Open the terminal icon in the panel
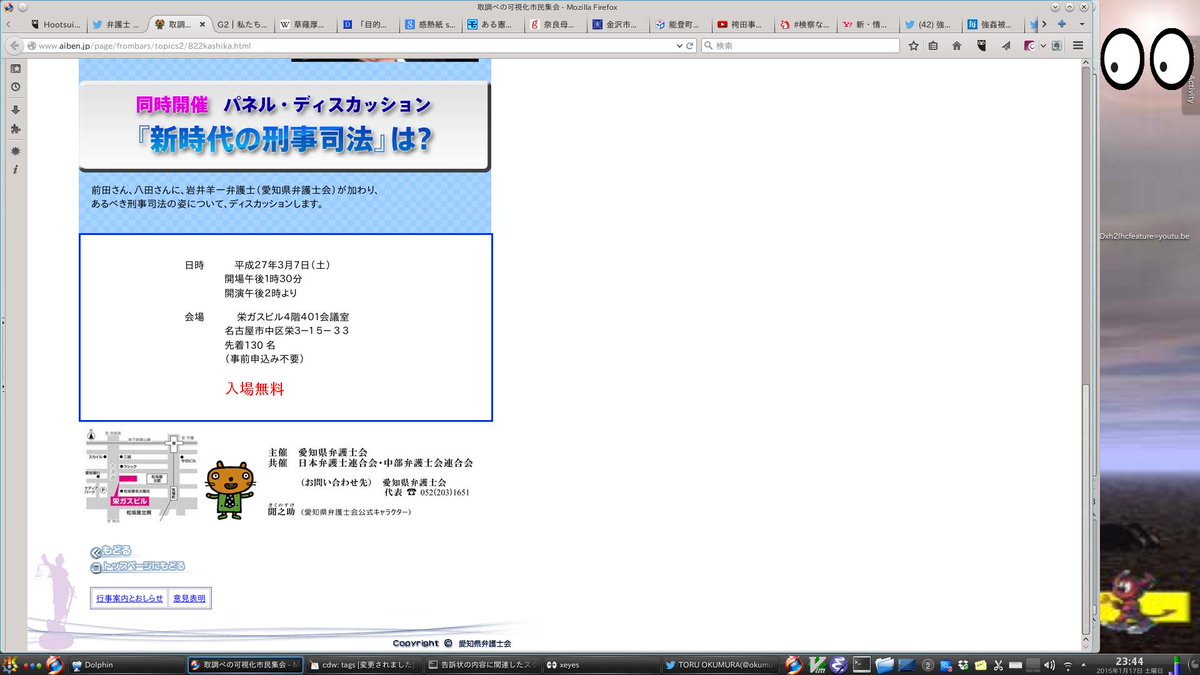 click(x=860, y=664)
